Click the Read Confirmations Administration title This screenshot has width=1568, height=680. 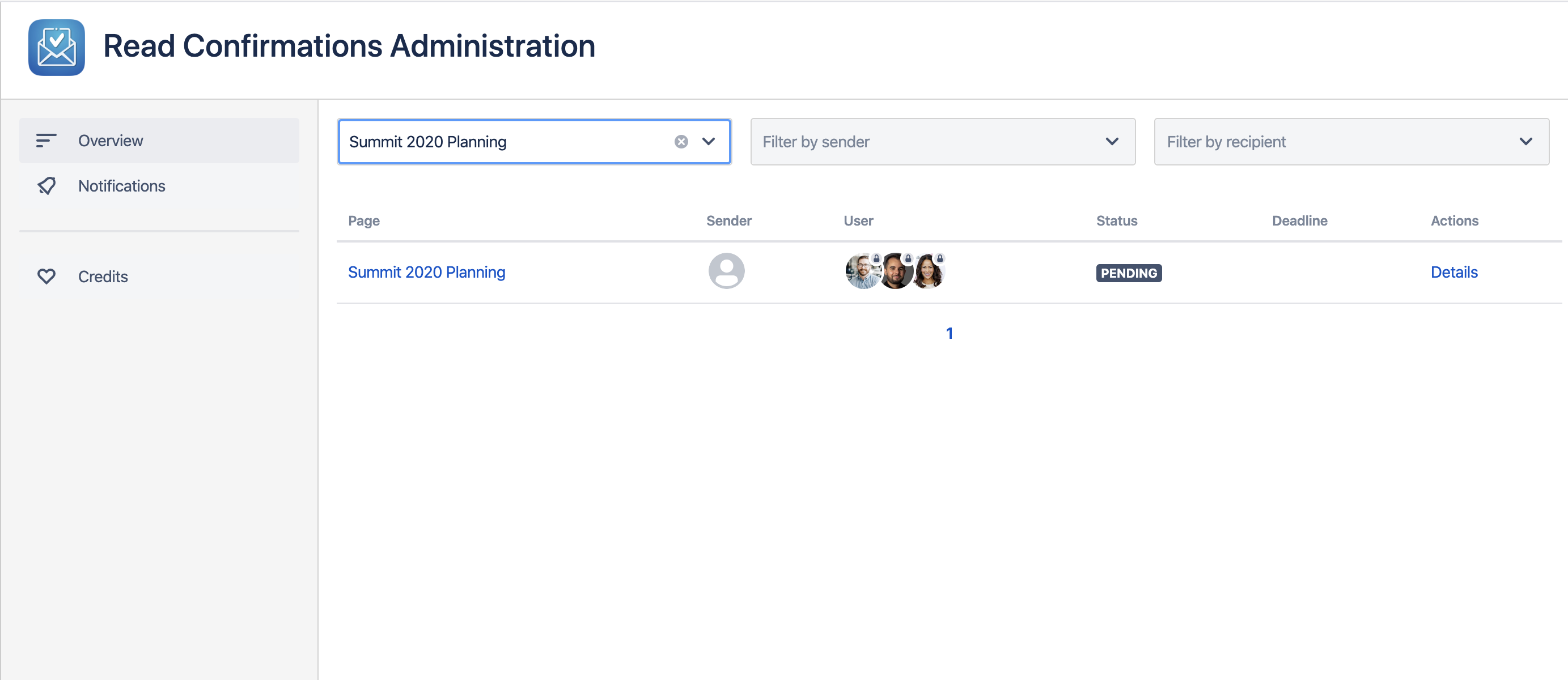point(349,46)
